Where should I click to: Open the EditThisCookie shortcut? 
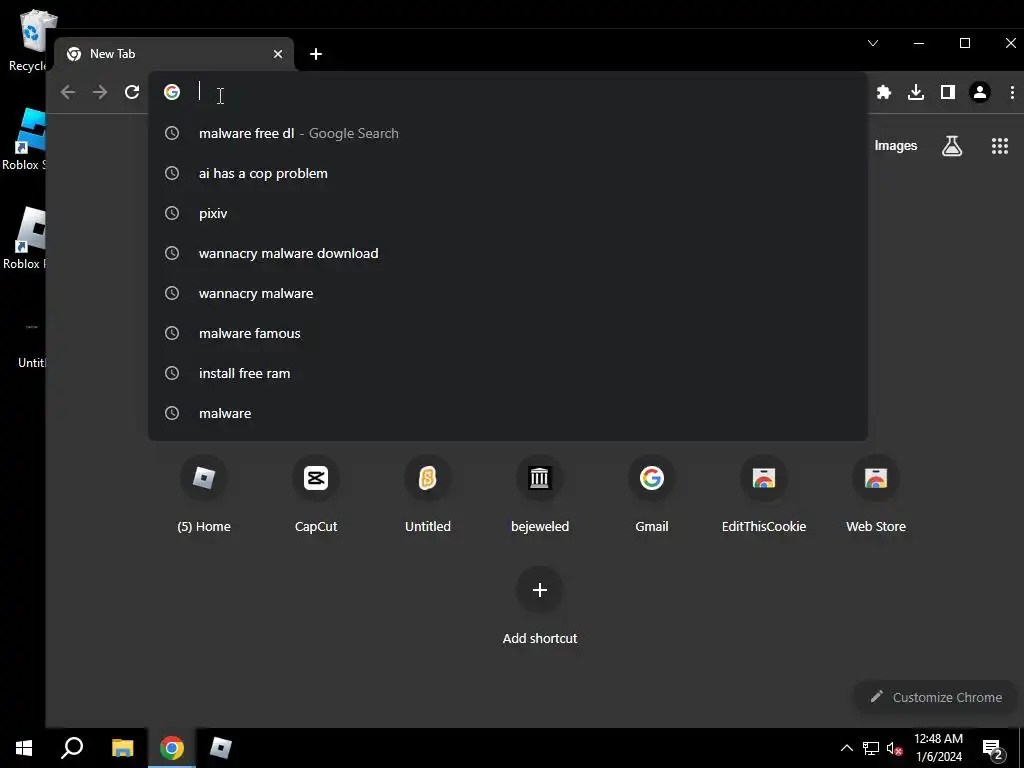click(x=764, y=495)
